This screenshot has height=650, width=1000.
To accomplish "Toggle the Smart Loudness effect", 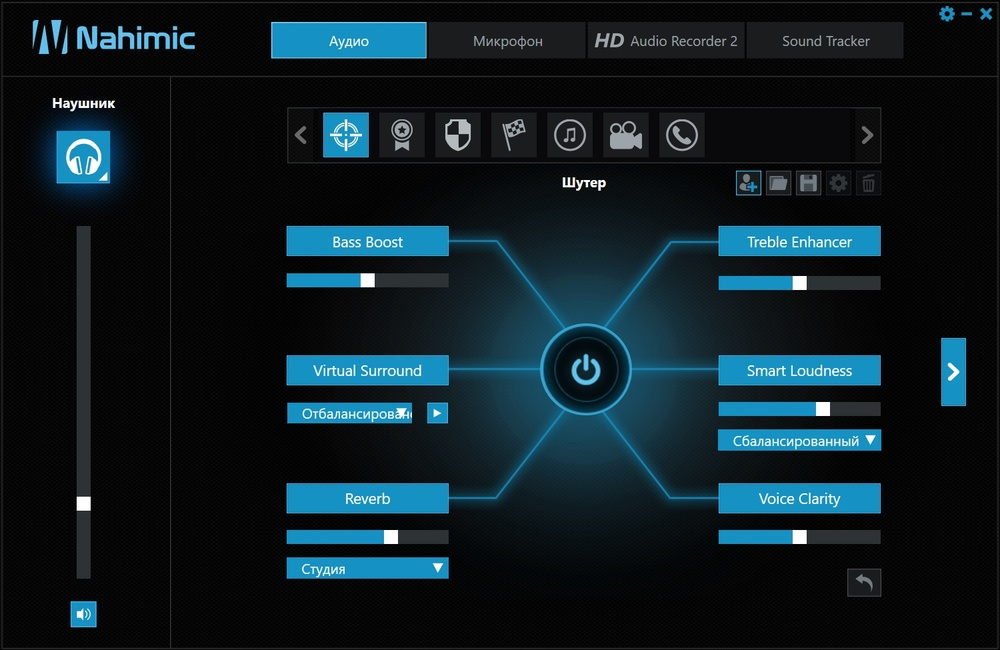I will tap(799, 370).
